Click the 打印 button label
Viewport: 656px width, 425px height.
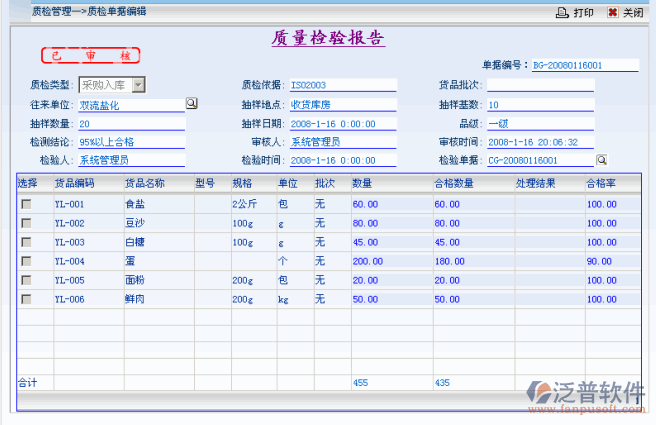coord(583,12)
